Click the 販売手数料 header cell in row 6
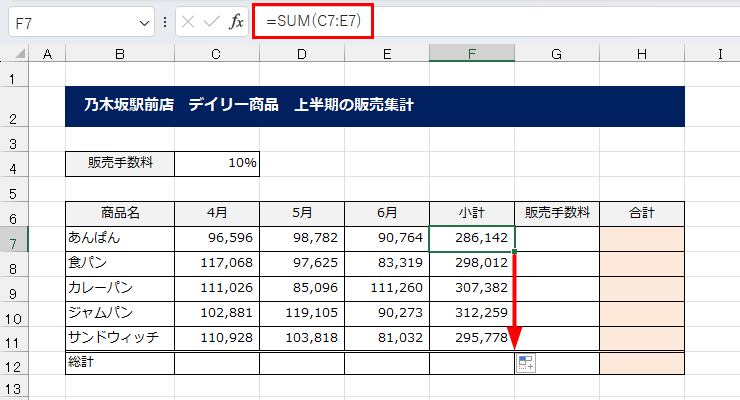 click(x=557, y=214)
